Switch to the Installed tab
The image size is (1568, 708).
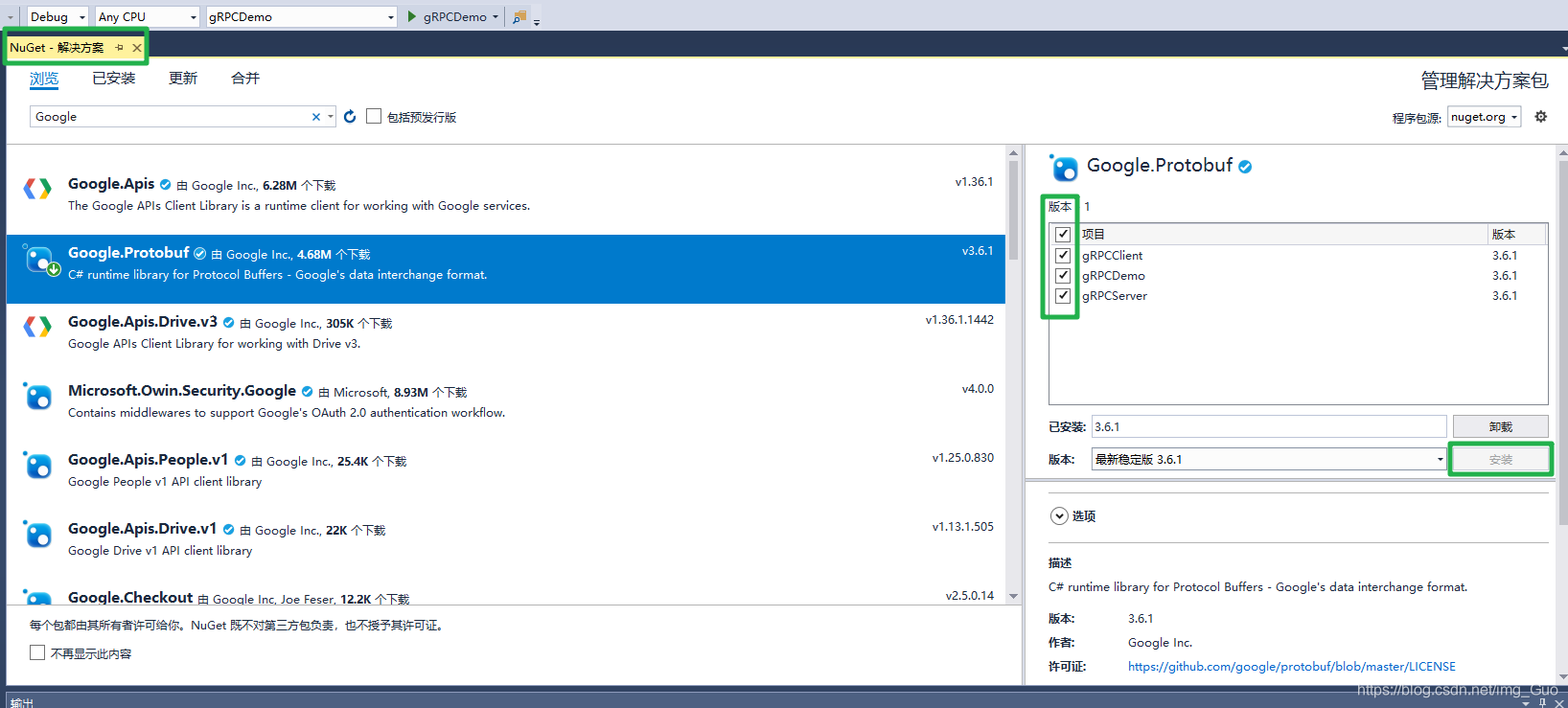pos(114,79)
